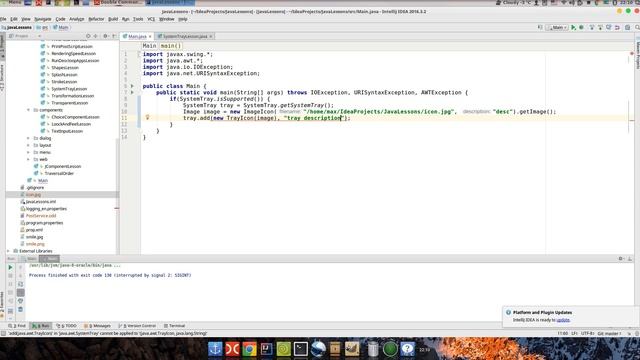Select SystemTrayLesson in the project tree

(69, 89)
